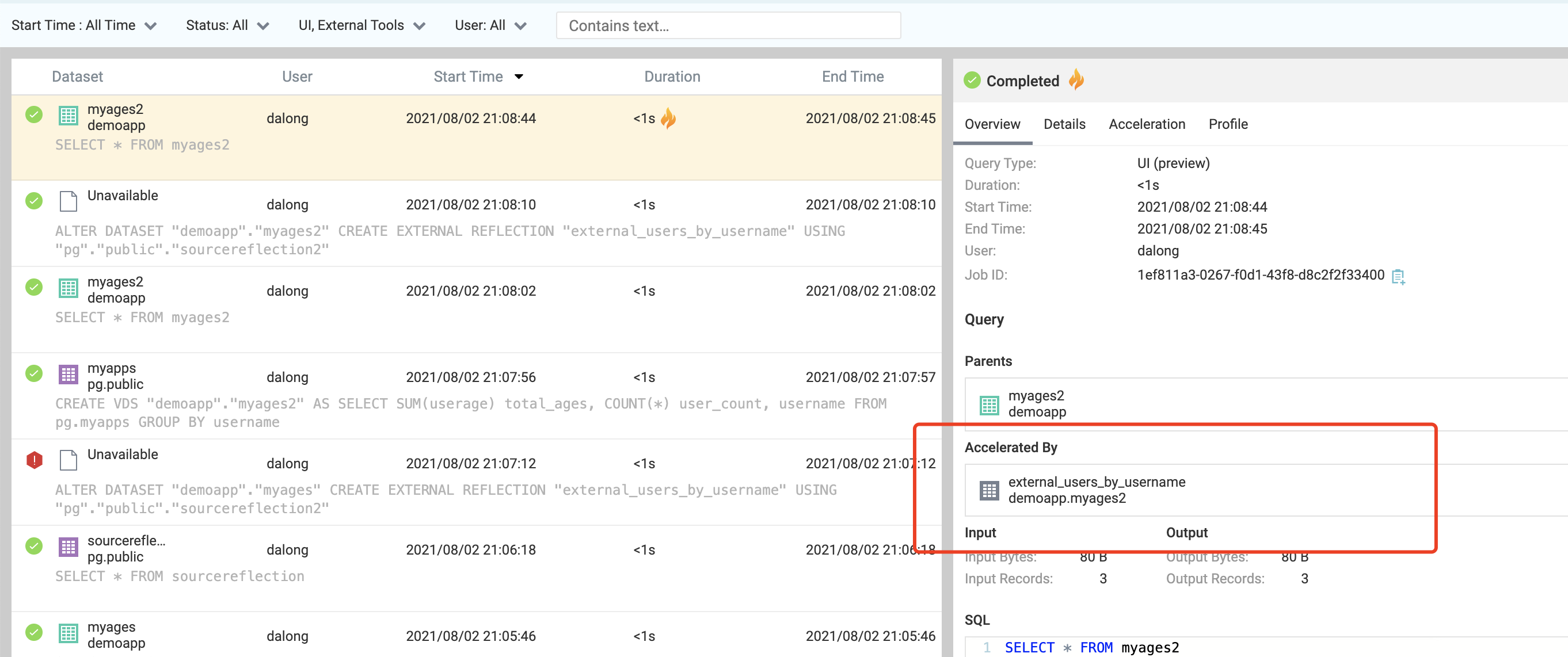
Task: Open the Status: All filter dropdown
Action: click(x=227, y=25)
